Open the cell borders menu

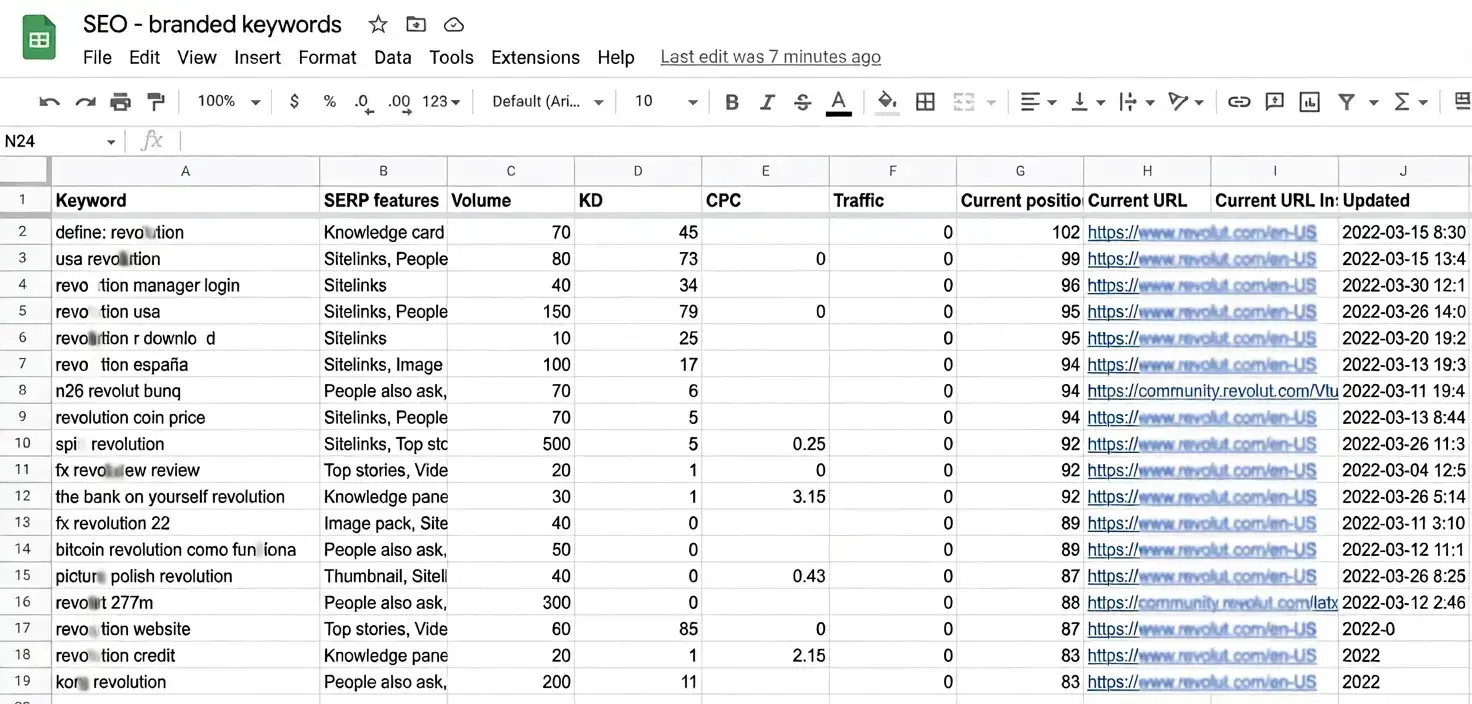point(926,101)
